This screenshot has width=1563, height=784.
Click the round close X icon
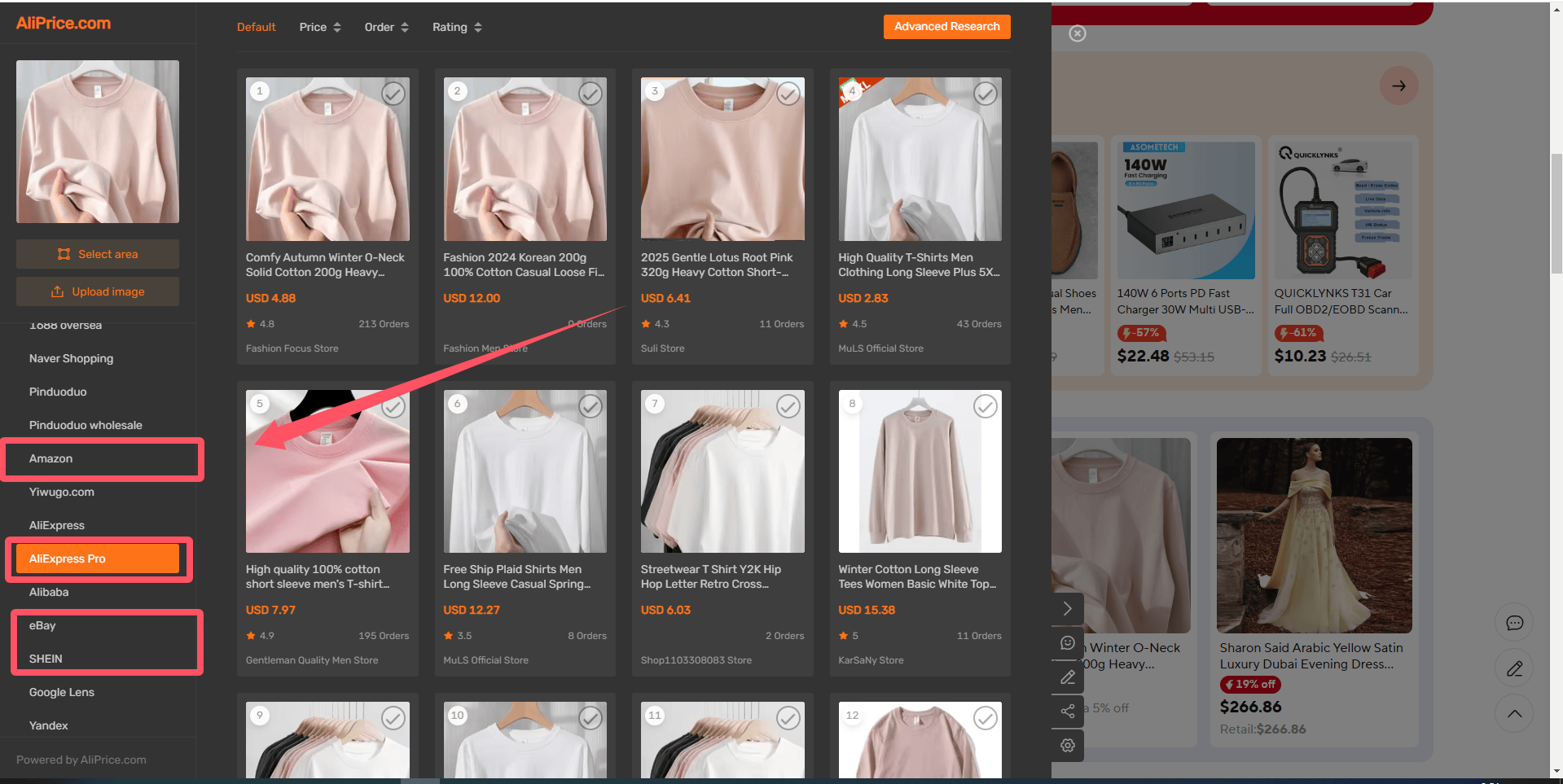pos(1078,33)
